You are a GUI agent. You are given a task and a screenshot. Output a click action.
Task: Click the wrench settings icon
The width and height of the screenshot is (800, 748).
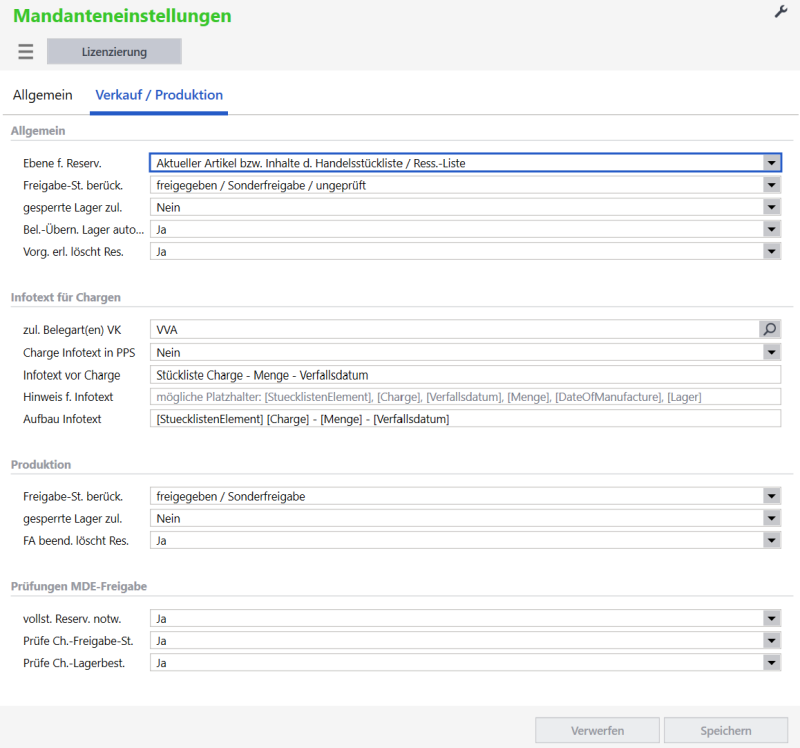tap(781, 12)
